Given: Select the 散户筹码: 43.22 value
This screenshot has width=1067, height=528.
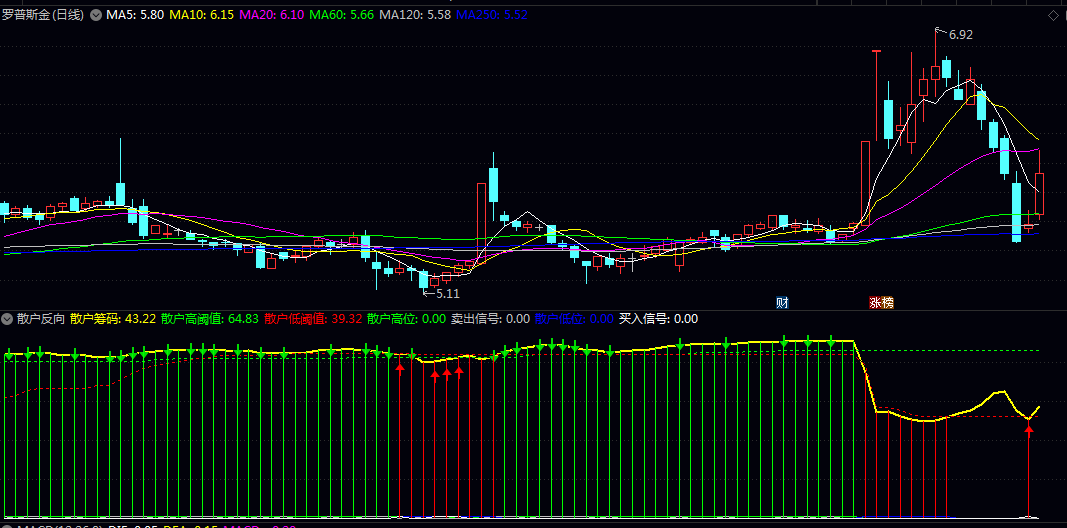Looking at the screenshot, I should pos(113,318).
